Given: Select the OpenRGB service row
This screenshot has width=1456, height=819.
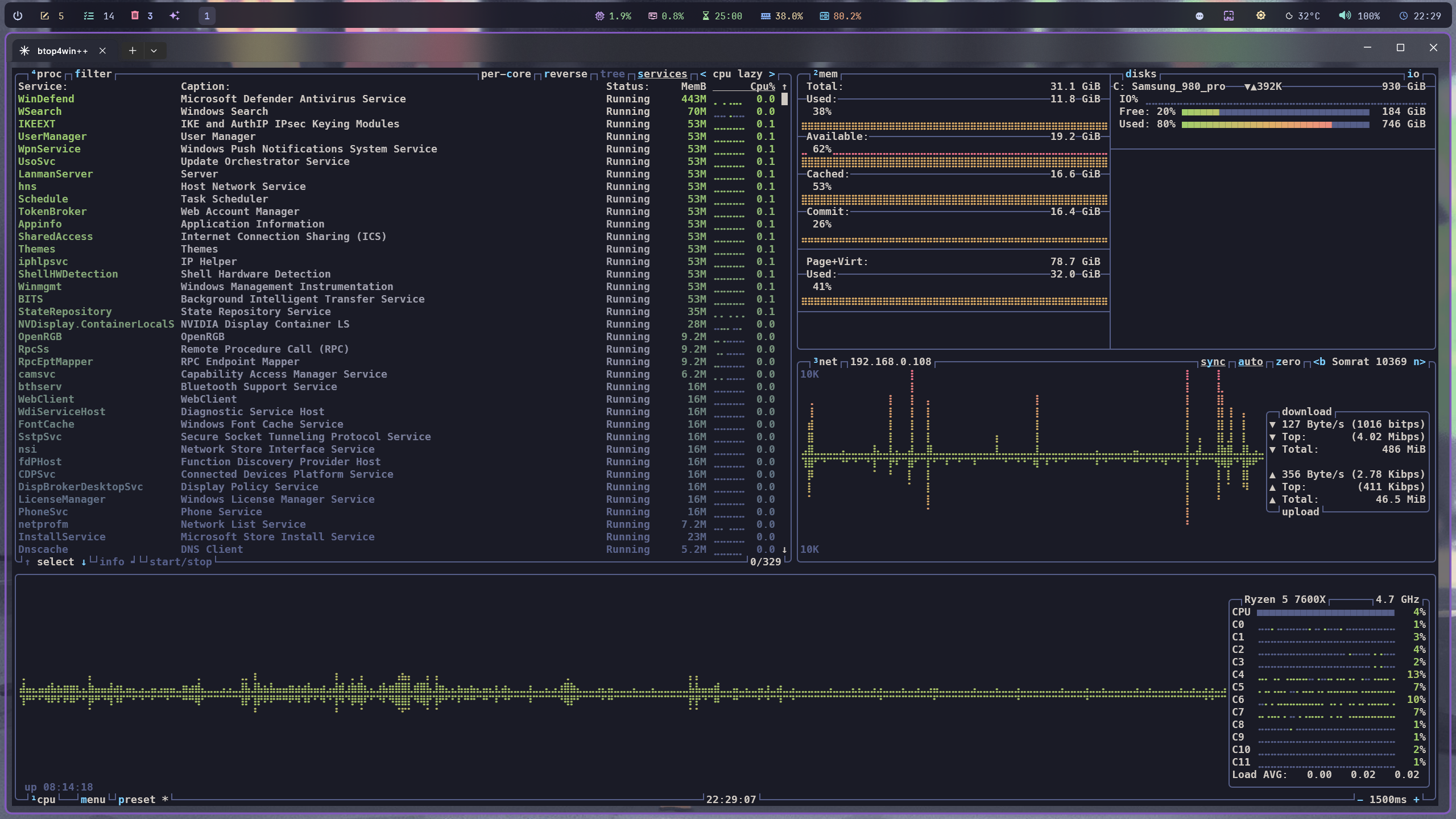Looking at the screenshot, I should 396,337.
